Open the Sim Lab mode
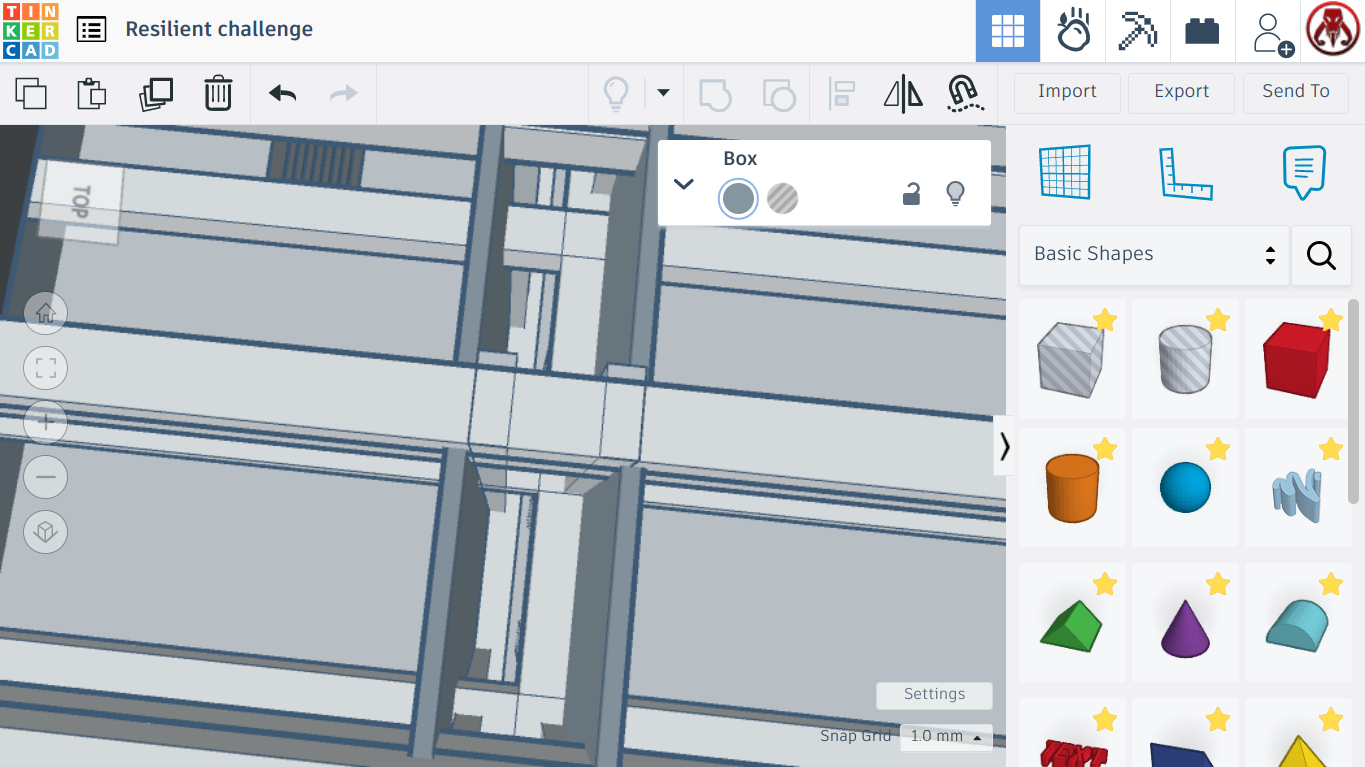This screenshot has width=1365, height=767. click(x=1073, y=31)
